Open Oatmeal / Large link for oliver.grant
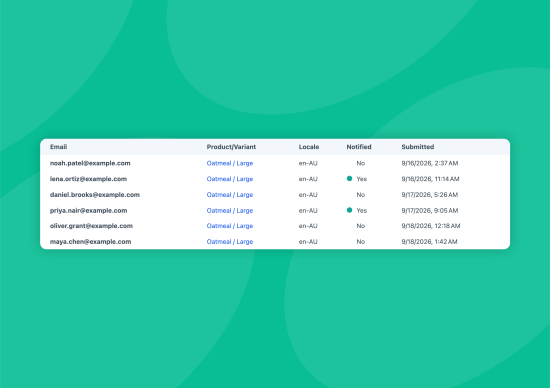Viewport: 550px width, 388px height. pos(230,226)
